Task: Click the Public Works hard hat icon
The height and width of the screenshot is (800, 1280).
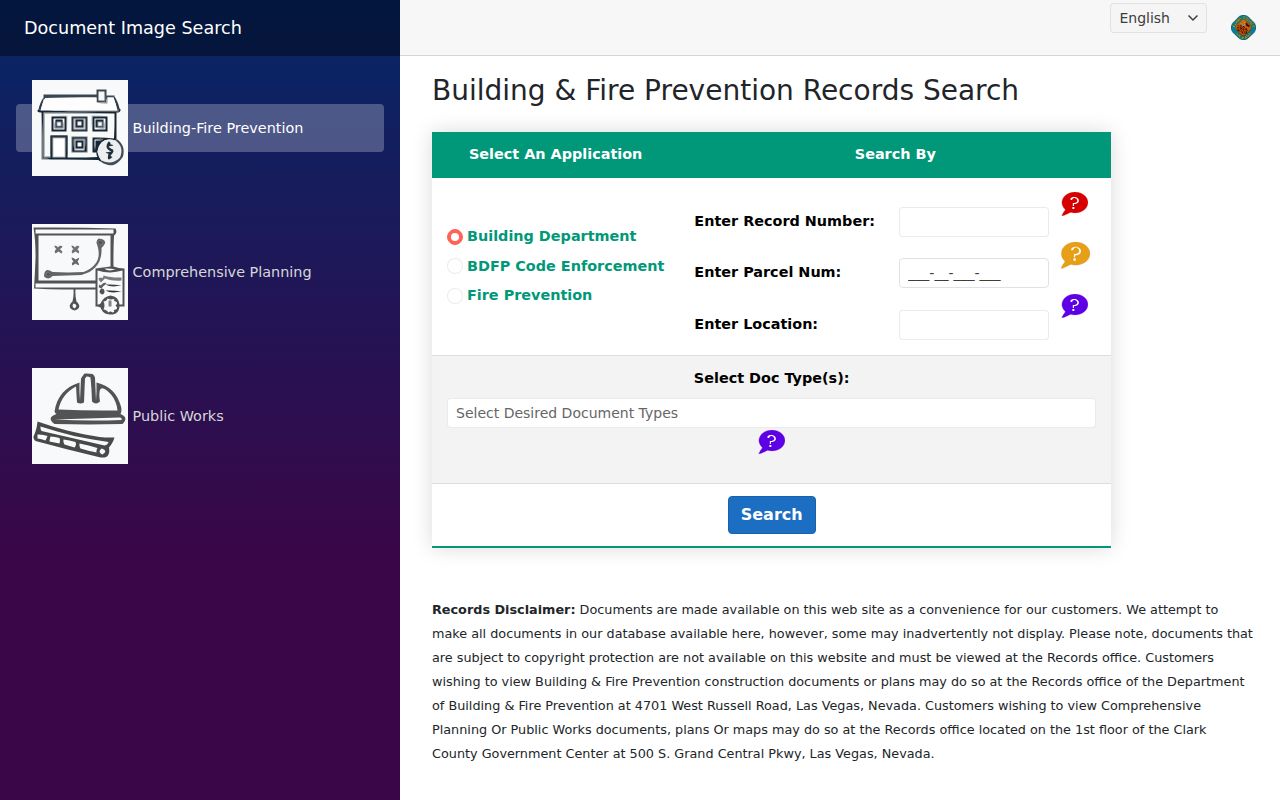Action: (80, 416)
